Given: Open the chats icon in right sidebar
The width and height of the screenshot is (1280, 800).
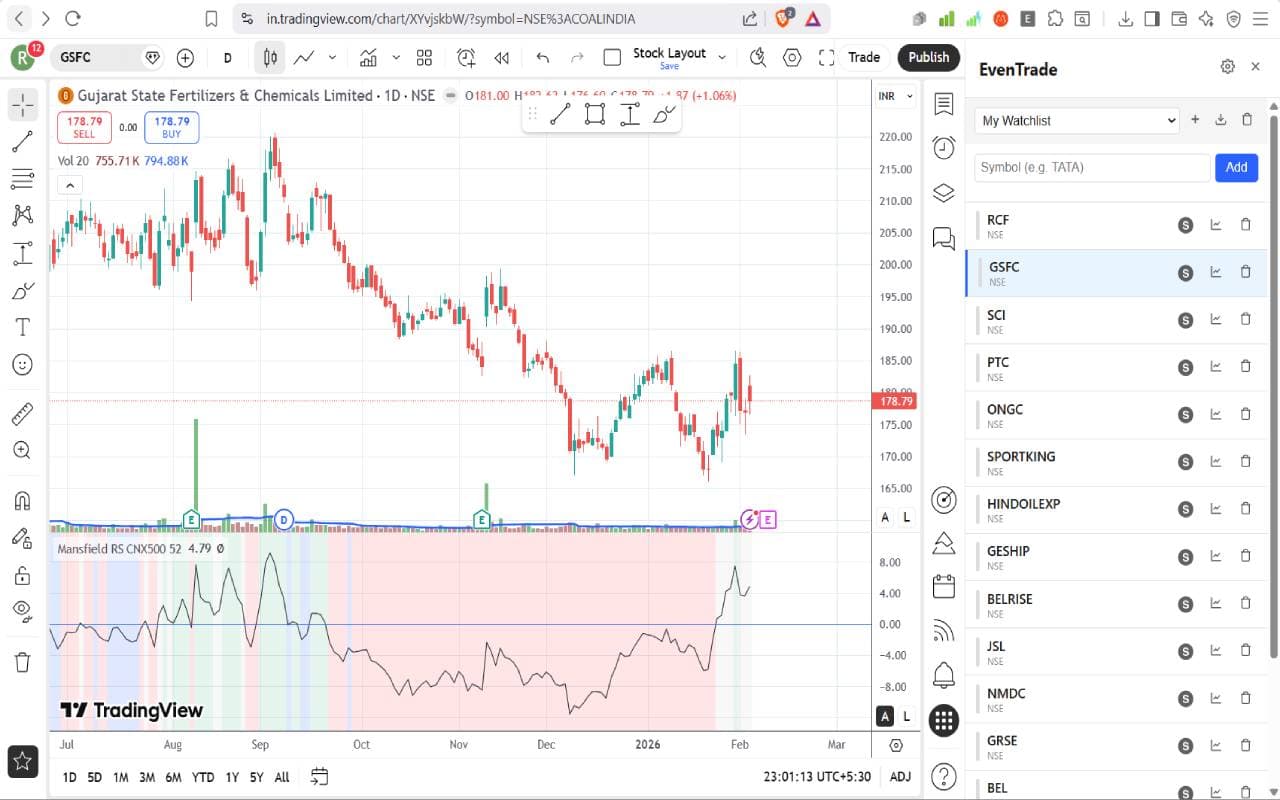Looking at the screenshot, I should (x=943, y=238).
